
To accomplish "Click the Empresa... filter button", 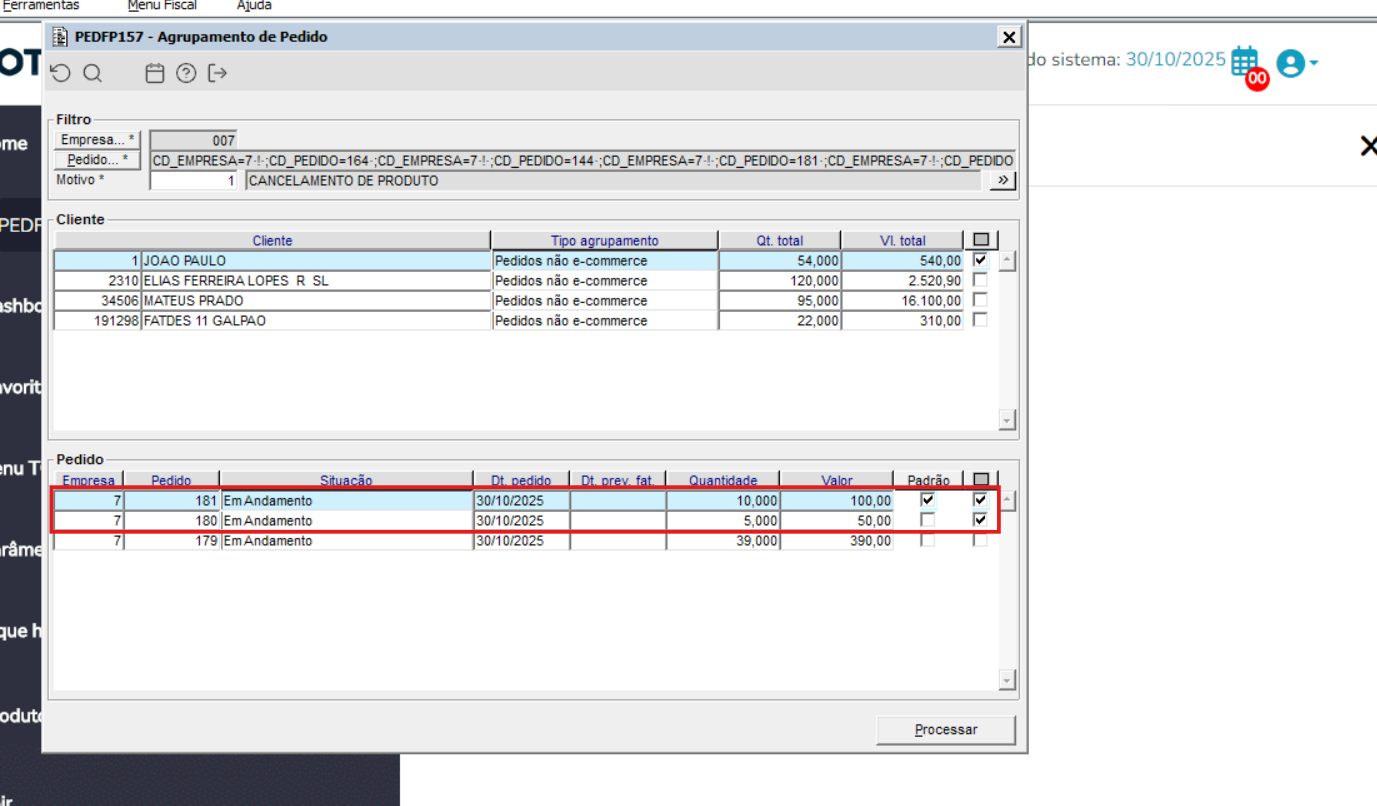I will coord(97,140).
